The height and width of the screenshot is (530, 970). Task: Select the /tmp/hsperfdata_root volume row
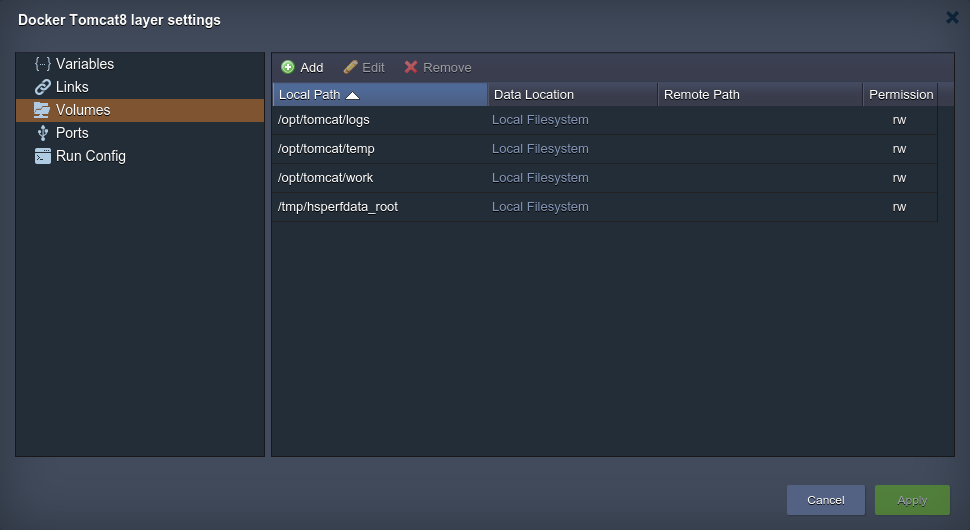(605, 207)
